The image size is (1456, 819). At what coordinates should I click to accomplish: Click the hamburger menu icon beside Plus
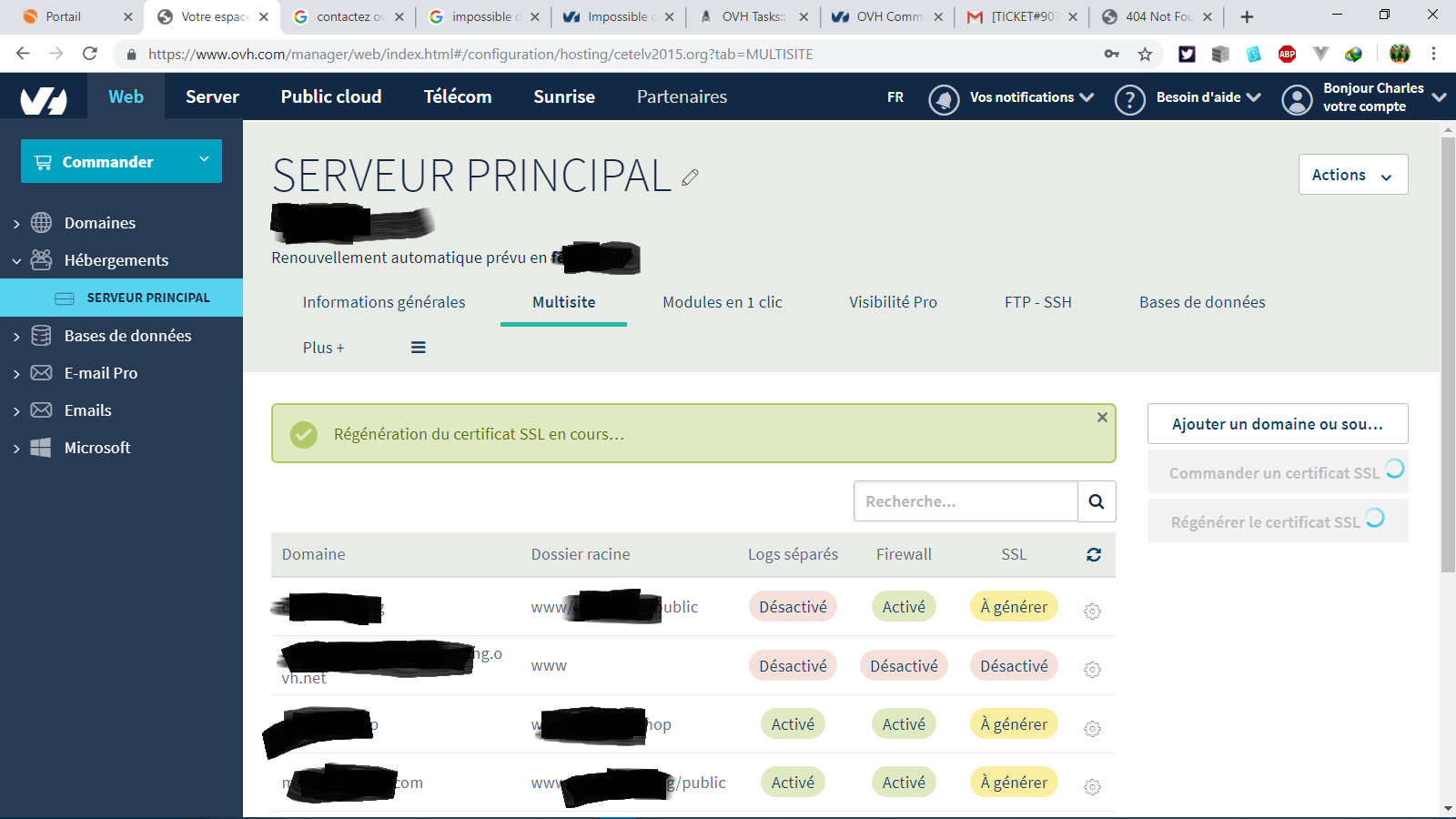point(419,348)
